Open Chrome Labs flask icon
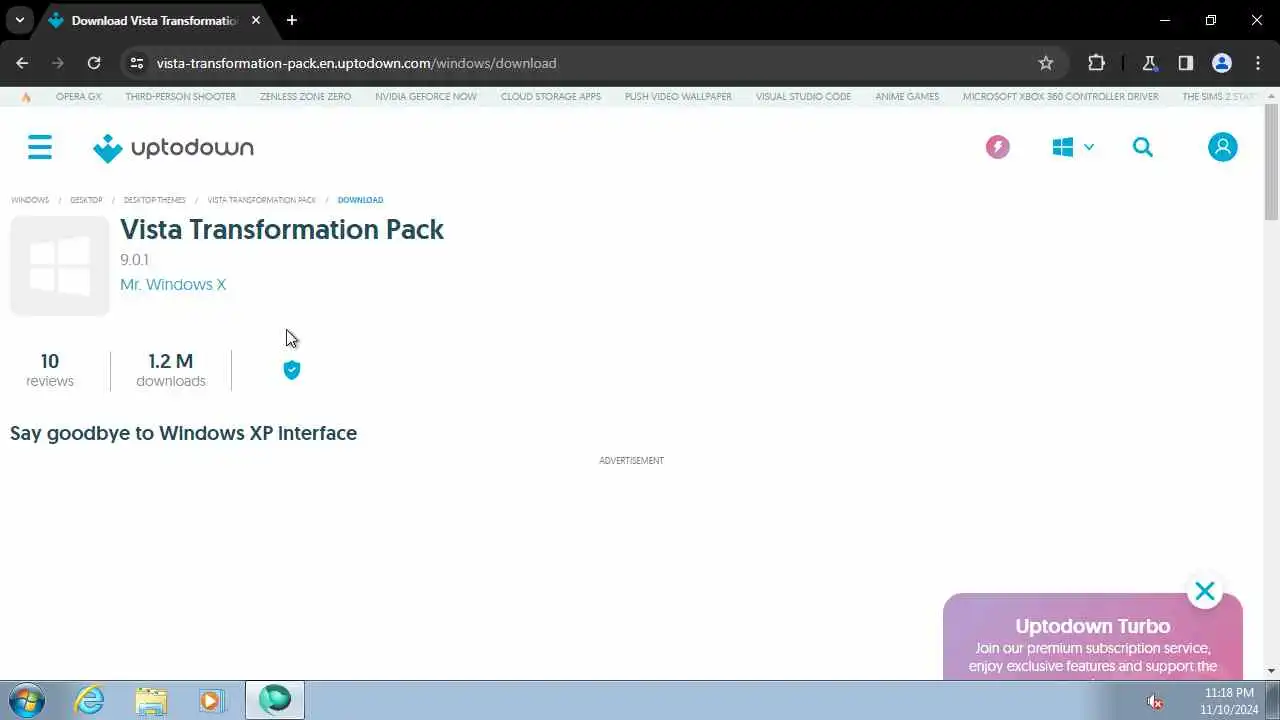Screen dimensions: 1280x720 [x=1149, y=63]
